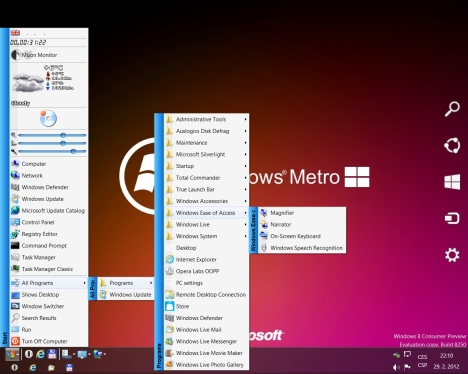This screenshot has width=468, height=374.
Task: Expand the Administrative Tools folder
Action: pos(206,119)
